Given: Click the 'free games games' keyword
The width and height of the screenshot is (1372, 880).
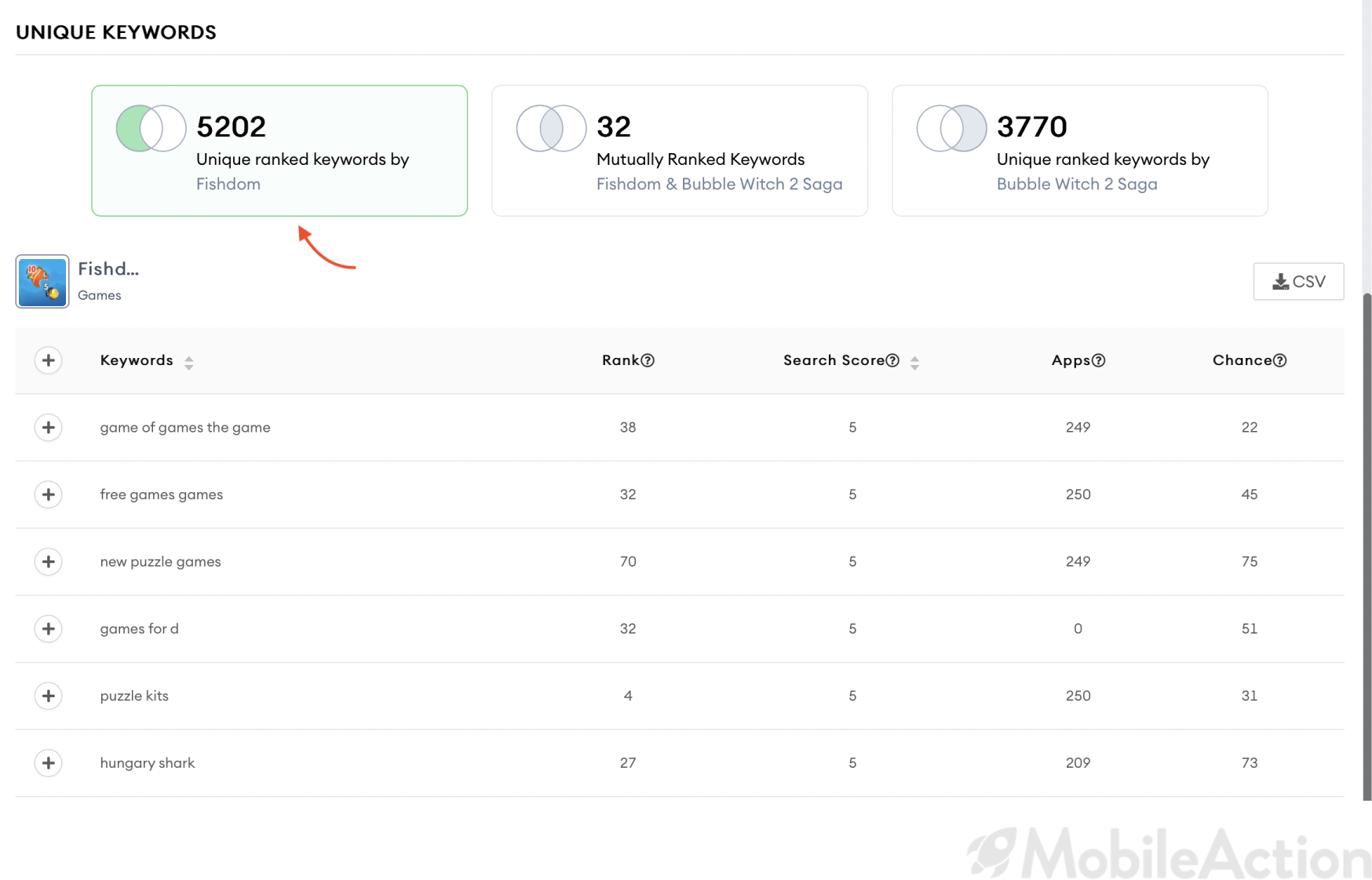Looking at the screenshot, I should pos(162,495).
